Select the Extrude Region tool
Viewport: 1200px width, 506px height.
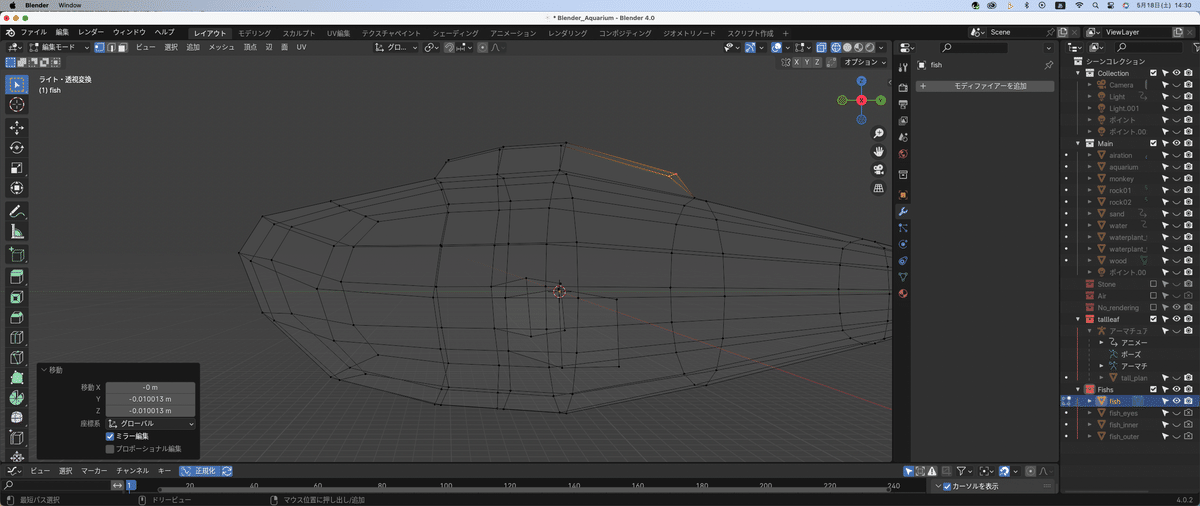(x=17, y=278)
